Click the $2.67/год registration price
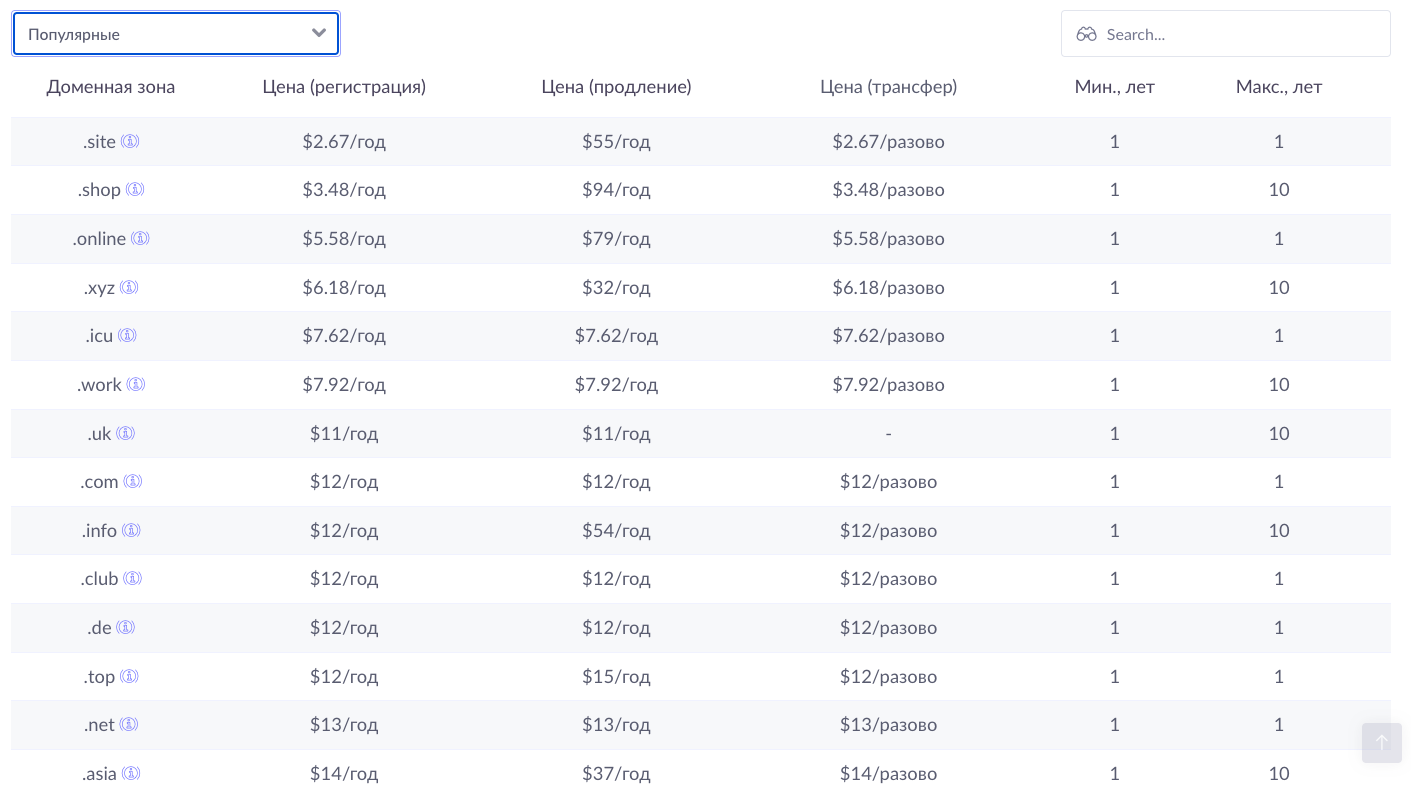 point(344,142)
